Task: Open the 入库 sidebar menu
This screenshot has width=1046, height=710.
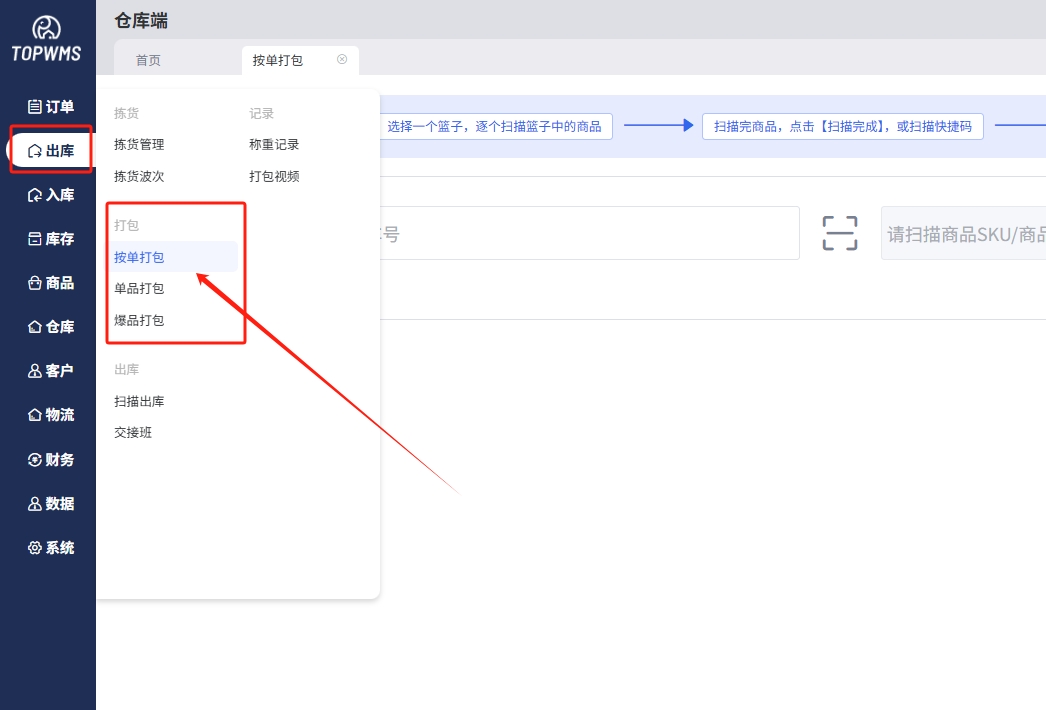Action: (x=51, y=195)
